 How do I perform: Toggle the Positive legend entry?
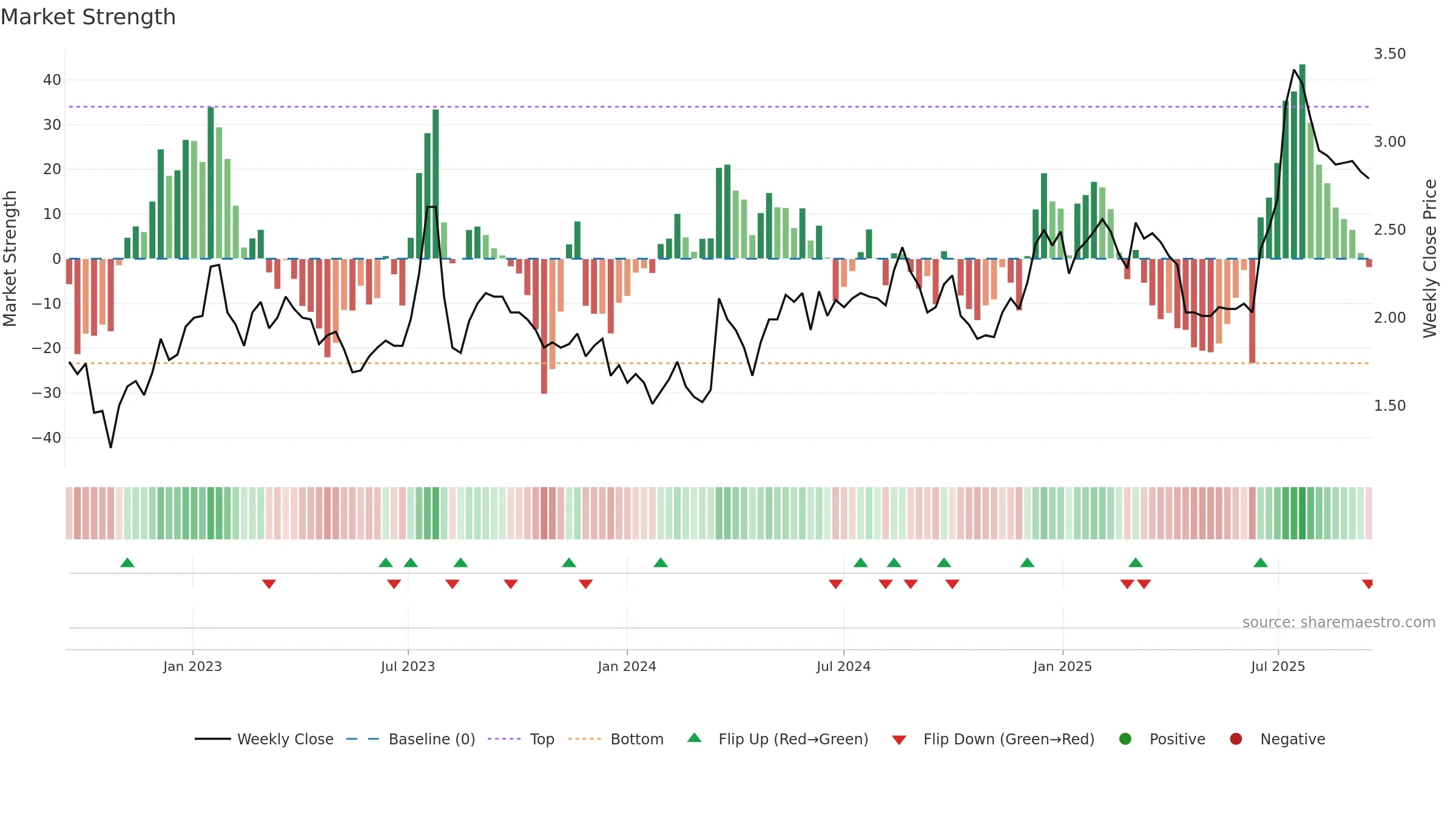point(1162,739)
